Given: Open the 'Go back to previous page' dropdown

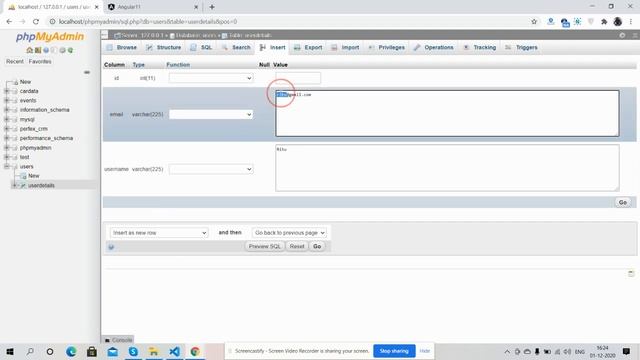Looking at the screenshot, I should tap(289, 233).
